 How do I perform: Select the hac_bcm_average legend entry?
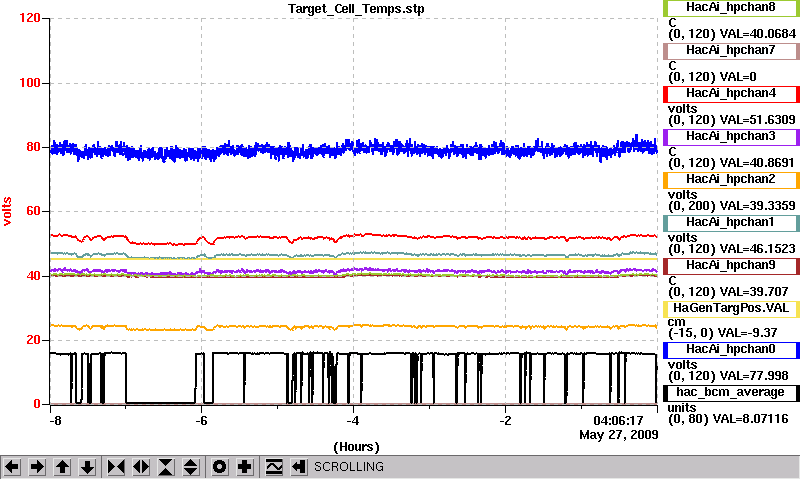(x=731, y=393)
